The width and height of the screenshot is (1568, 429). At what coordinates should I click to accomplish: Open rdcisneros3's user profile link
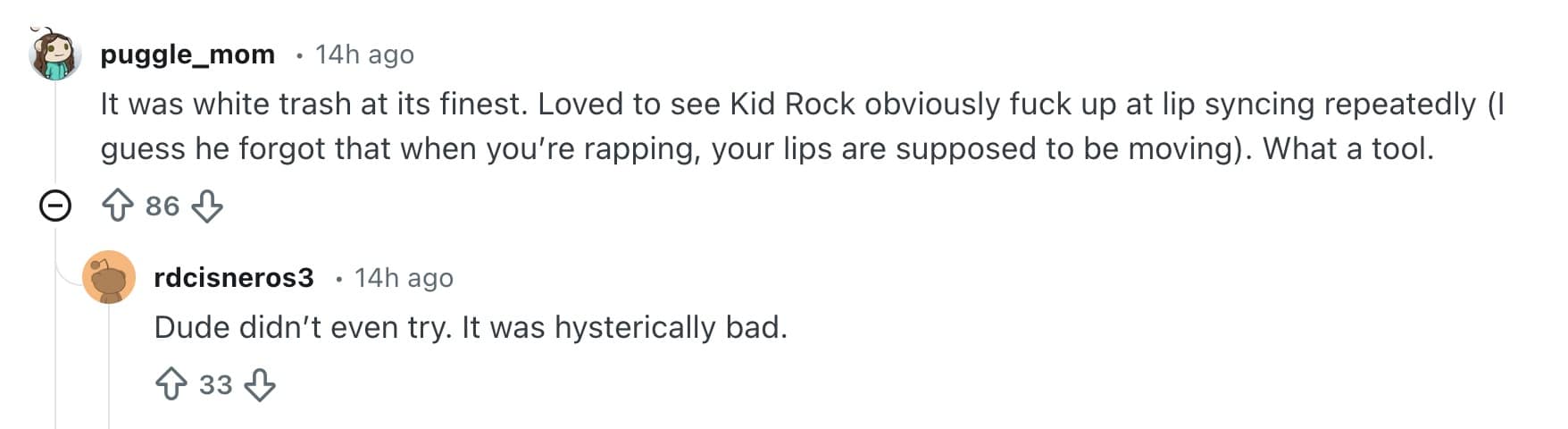(234, 278)
